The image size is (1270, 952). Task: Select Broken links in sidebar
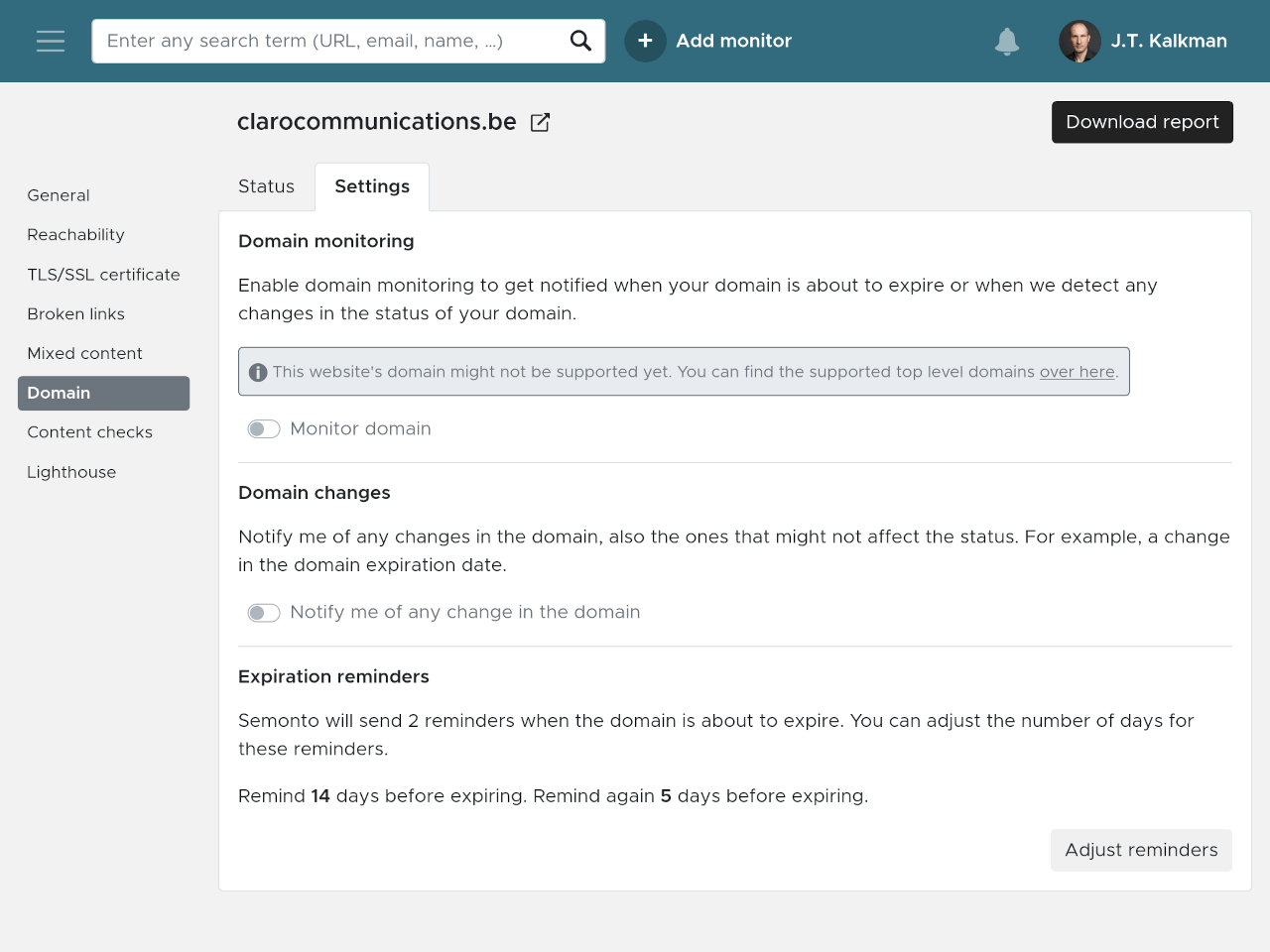click(x=75, y=314)
